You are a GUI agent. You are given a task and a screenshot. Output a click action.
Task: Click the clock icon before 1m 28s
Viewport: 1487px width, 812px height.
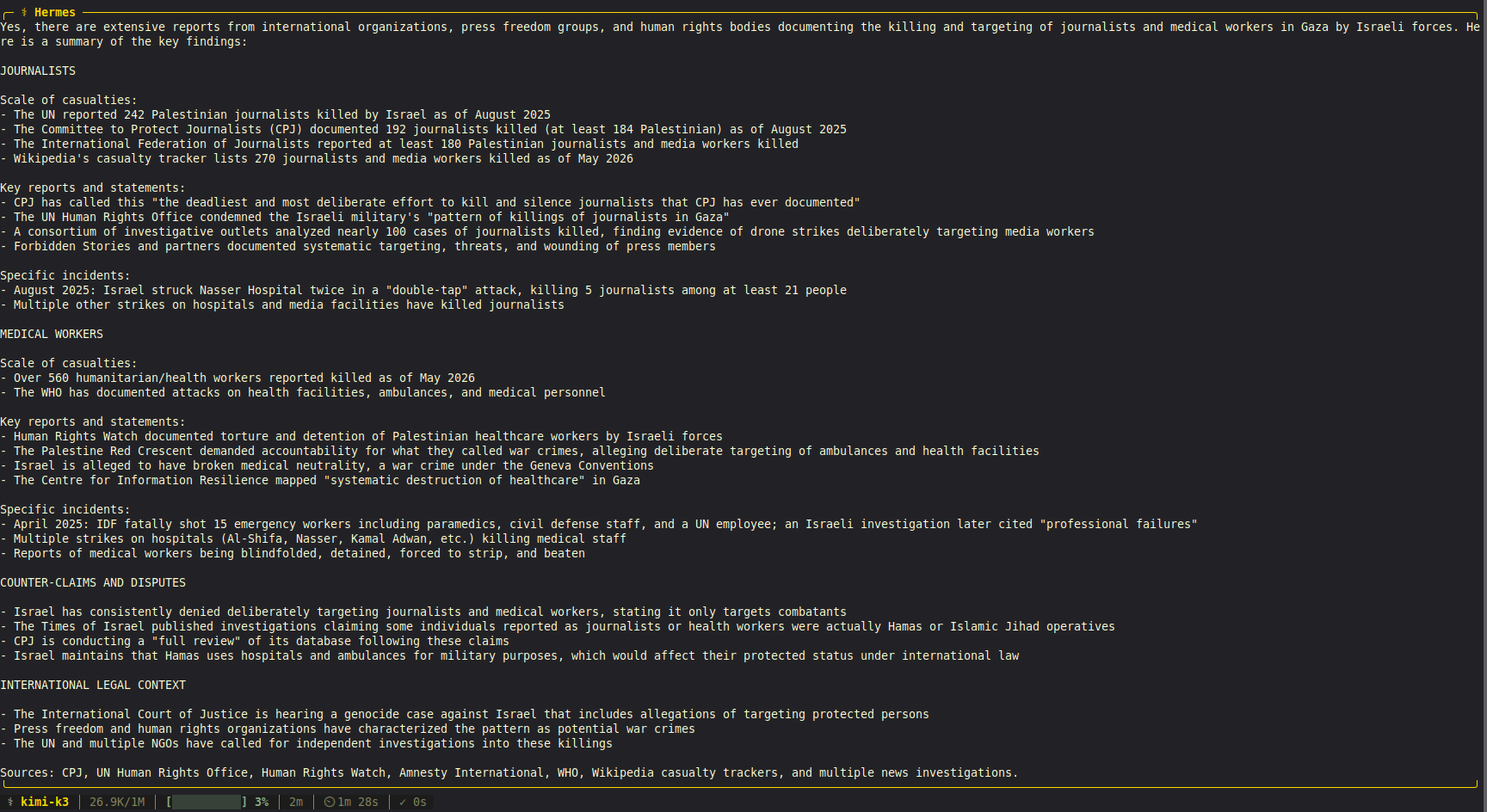330,802
